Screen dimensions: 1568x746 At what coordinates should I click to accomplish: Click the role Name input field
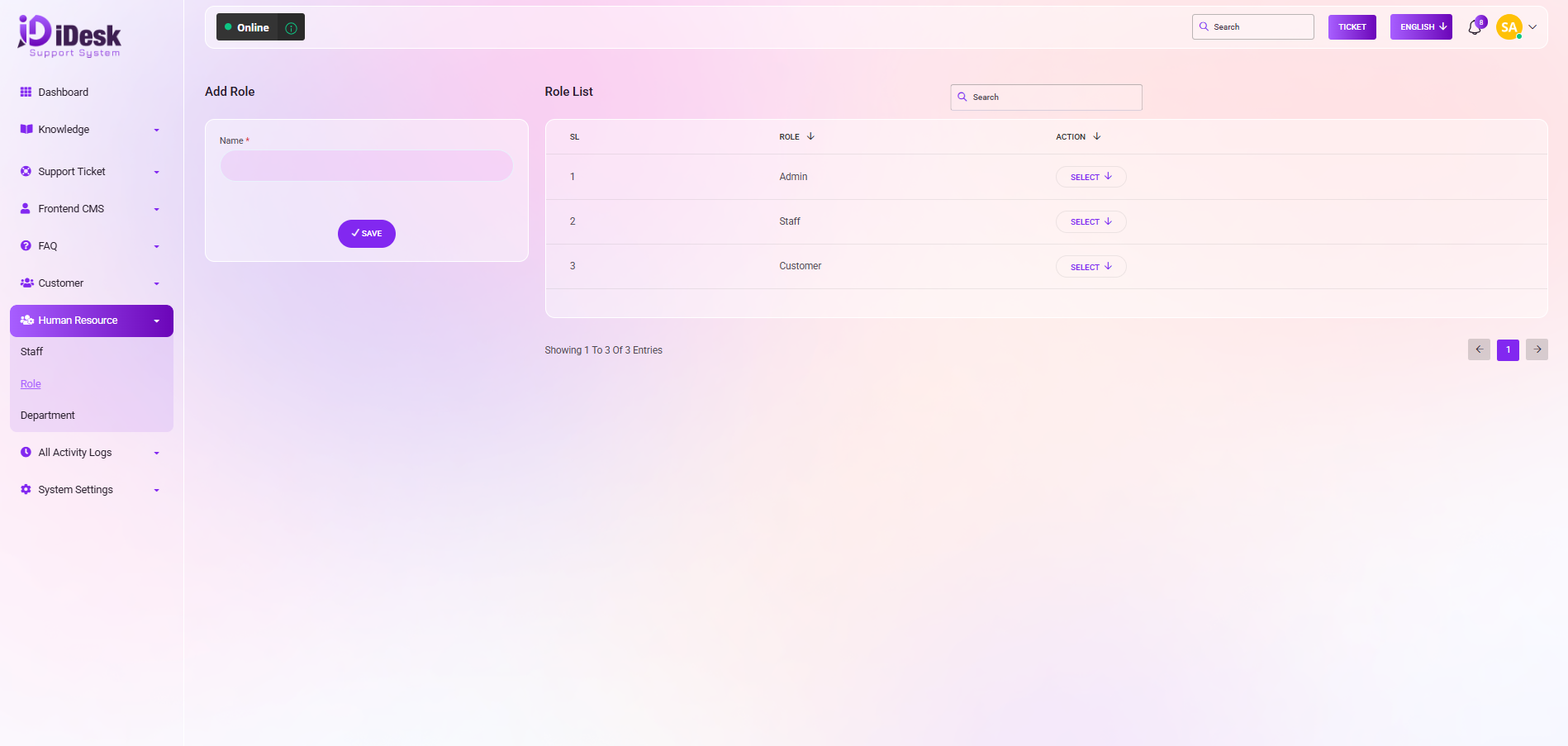366,166
